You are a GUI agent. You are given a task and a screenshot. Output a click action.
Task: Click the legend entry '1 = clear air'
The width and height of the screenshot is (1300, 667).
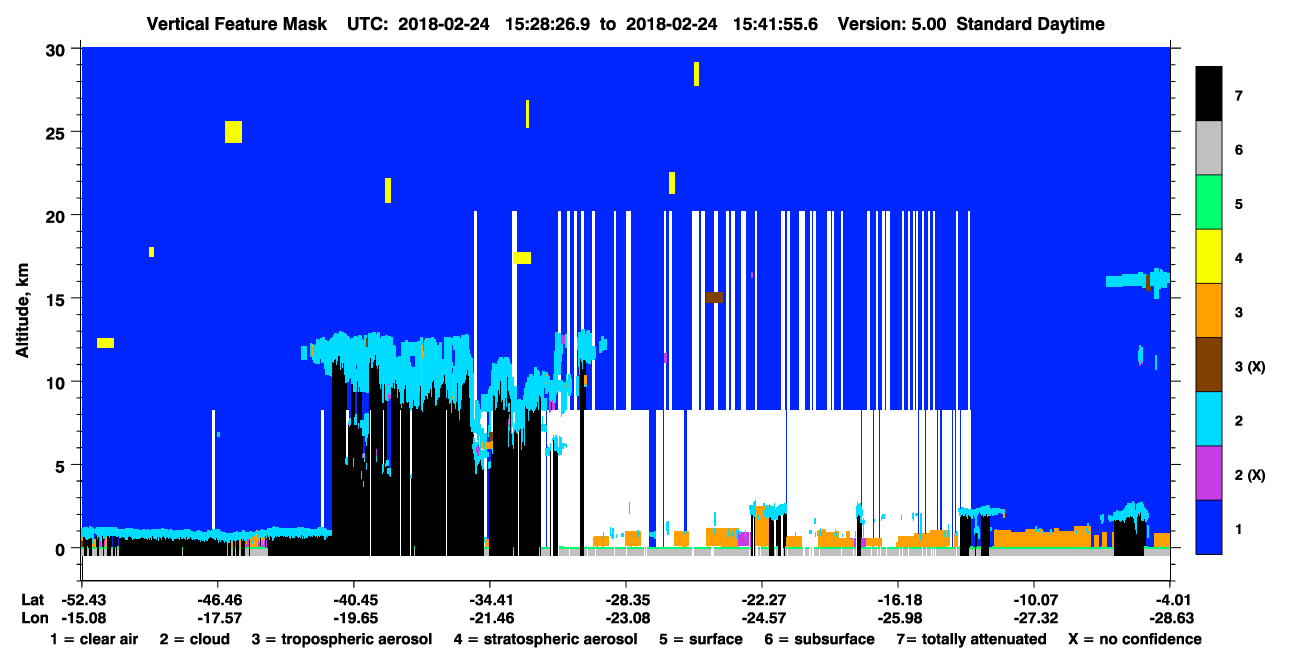94,639
